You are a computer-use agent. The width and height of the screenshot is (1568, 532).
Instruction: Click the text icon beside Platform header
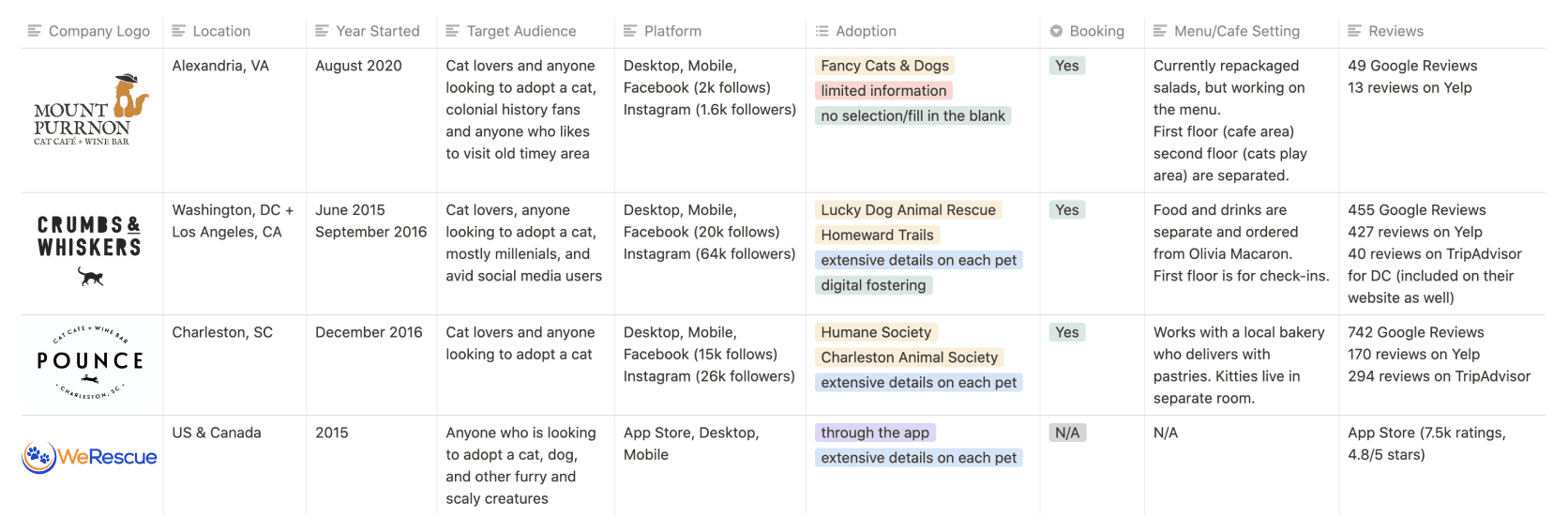630,31
